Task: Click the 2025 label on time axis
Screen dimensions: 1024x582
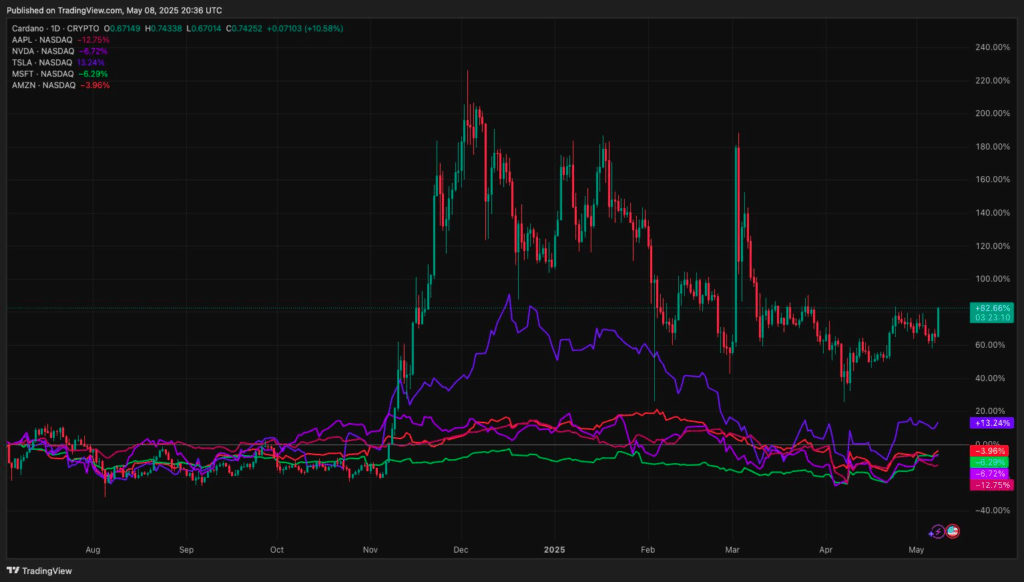Action: click(554, 550)
